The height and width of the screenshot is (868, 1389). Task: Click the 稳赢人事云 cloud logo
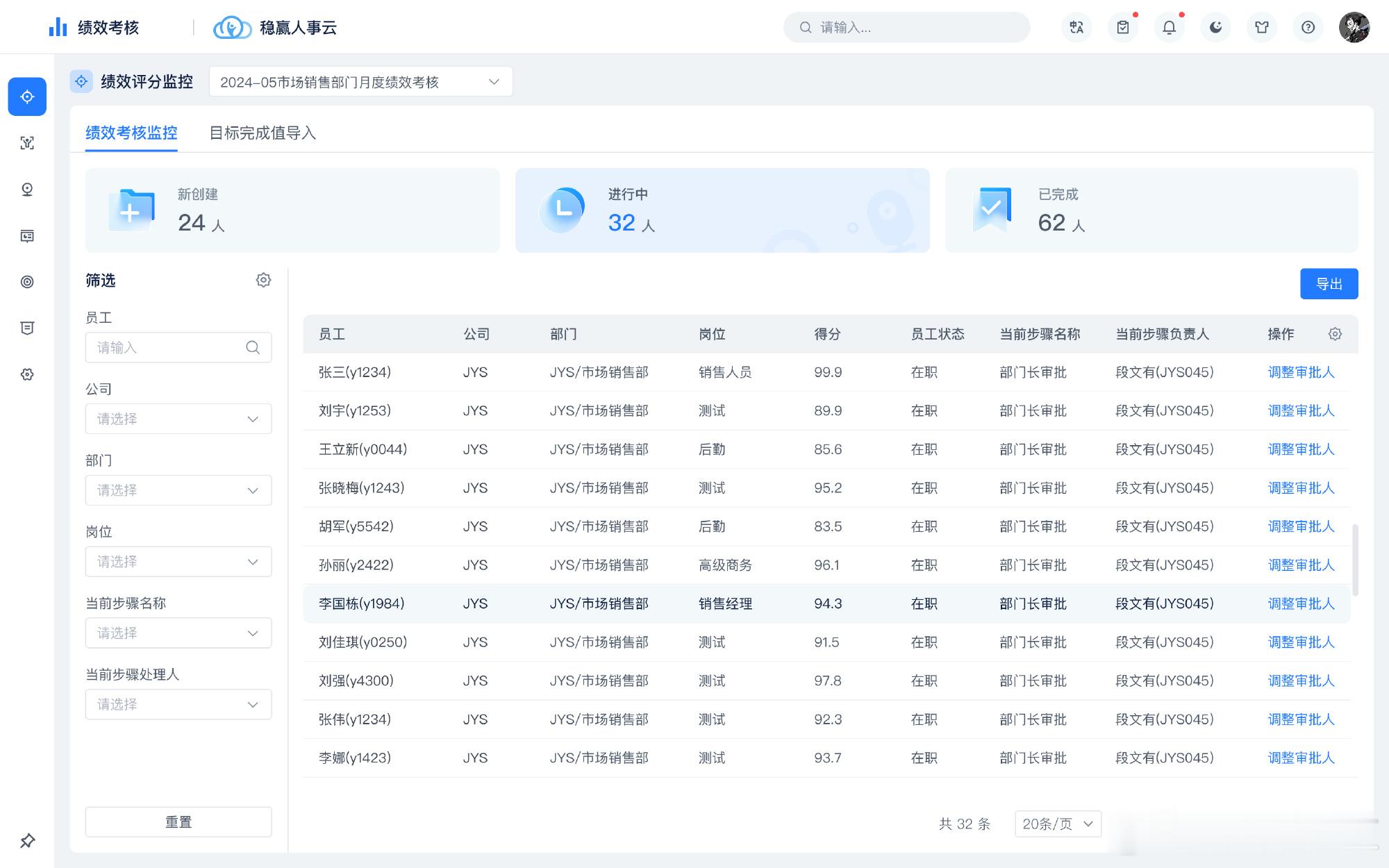232,28
